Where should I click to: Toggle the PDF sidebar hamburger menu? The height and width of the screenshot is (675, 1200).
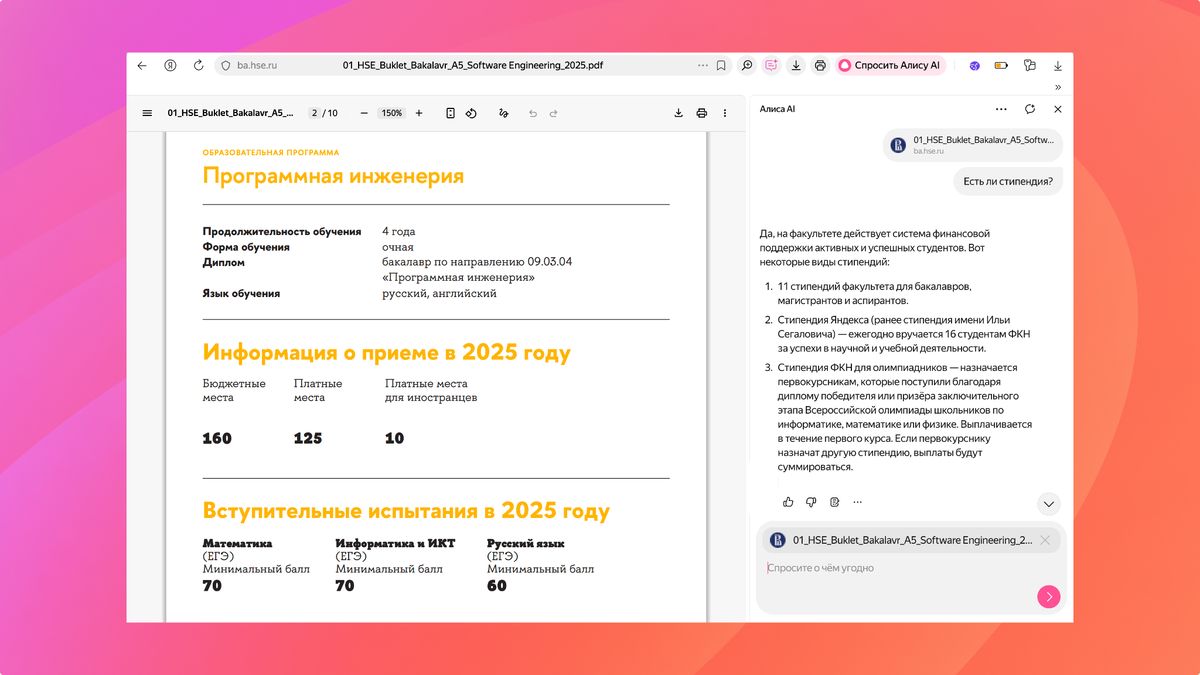148,113
